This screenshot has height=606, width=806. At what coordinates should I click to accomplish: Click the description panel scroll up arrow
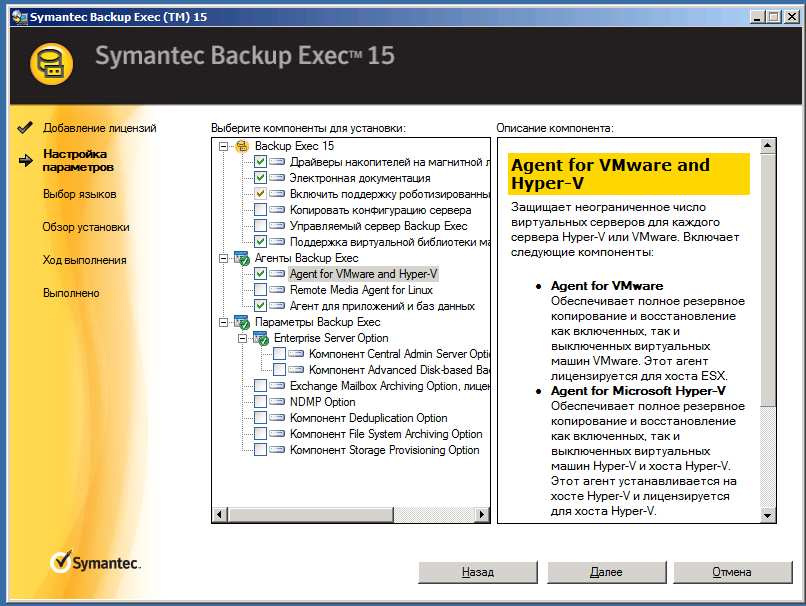767,145
